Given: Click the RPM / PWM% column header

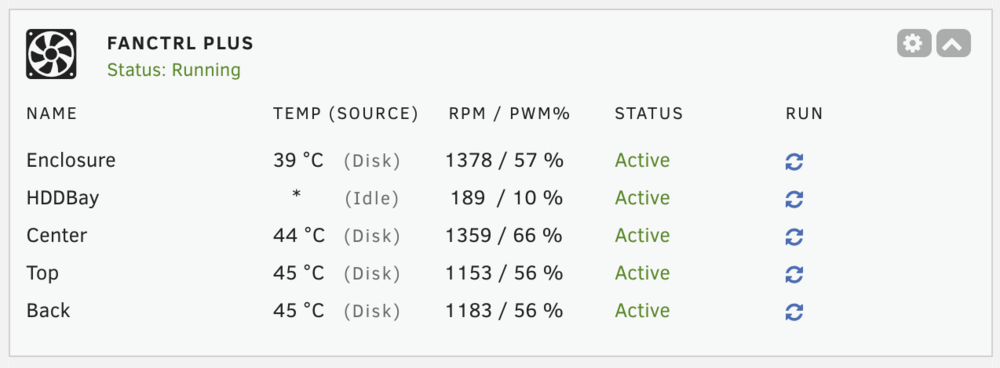Looking at the screenshot, I should tap(509, 114).
